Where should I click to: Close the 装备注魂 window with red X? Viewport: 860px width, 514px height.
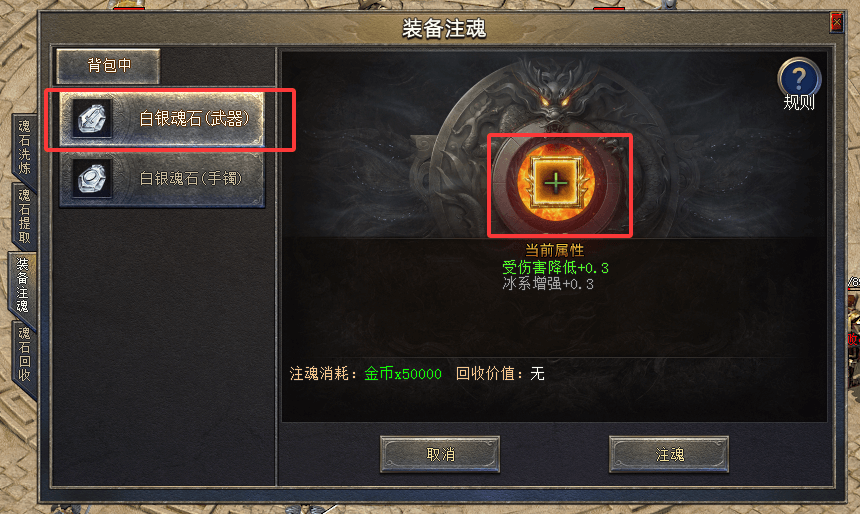click(x=836, y=22)
